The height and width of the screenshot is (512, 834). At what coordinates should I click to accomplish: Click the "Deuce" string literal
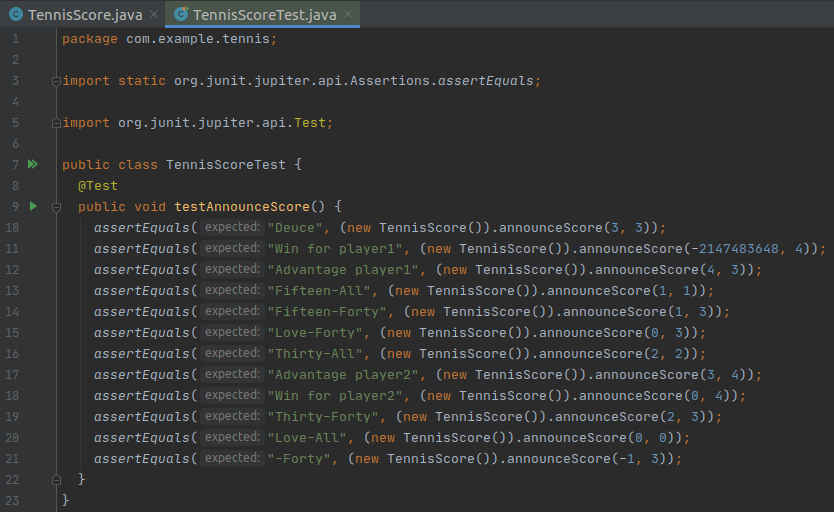pyautogui.click(x=295, y=228)
